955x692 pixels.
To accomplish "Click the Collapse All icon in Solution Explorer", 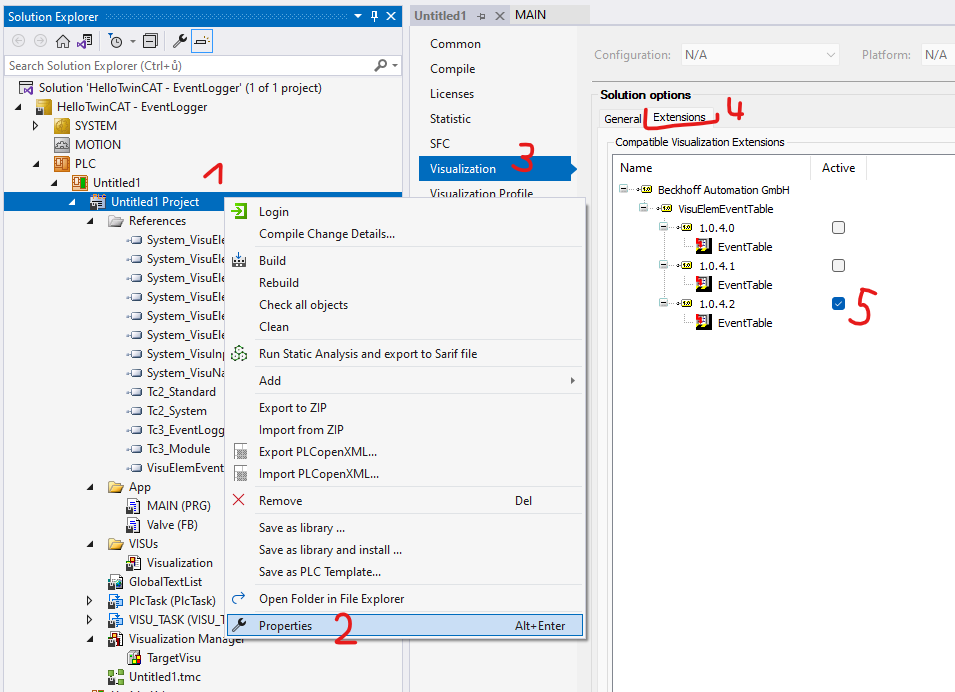I will pos(150,41).
